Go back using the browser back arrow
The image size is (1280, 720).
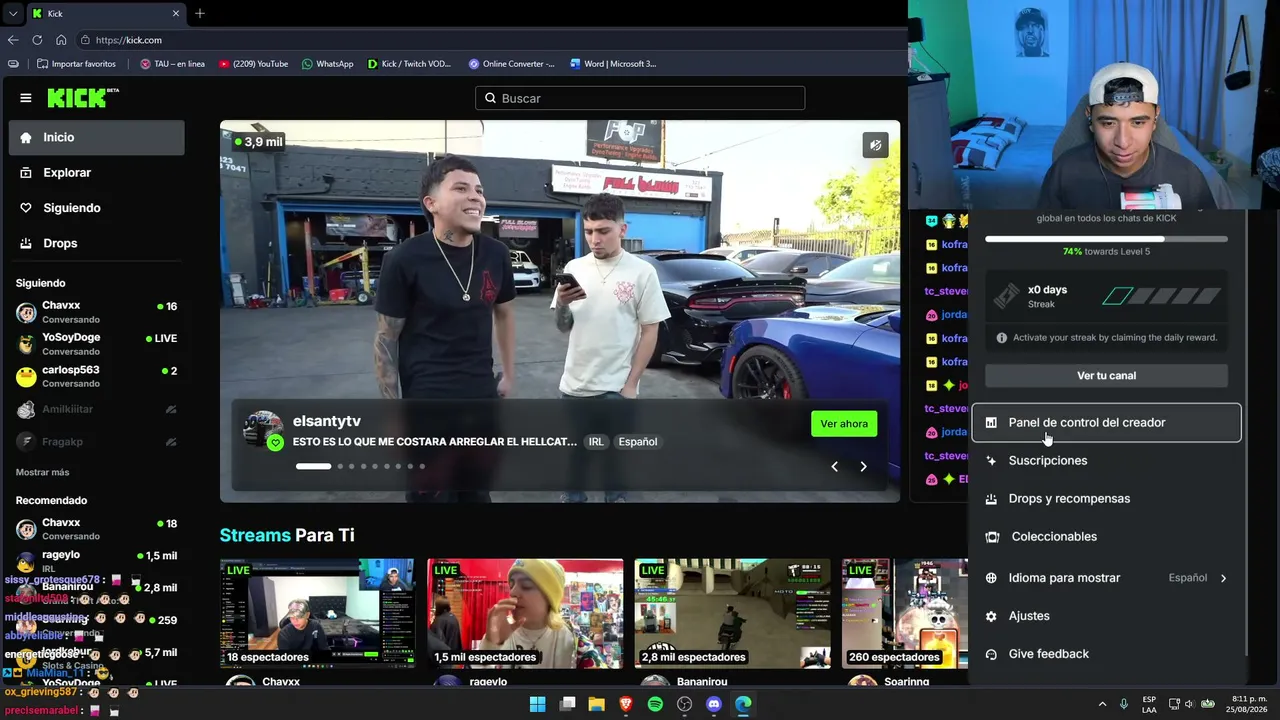[13, 40]
